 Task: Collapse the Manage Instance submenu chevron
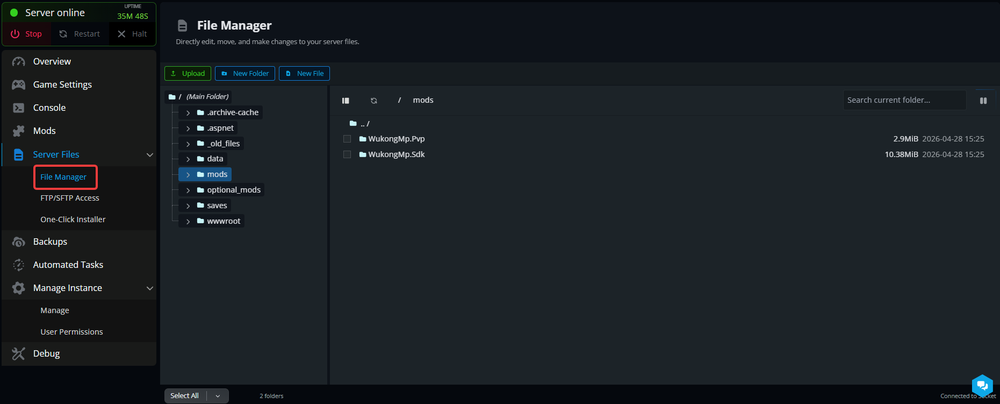click(150, 288)
